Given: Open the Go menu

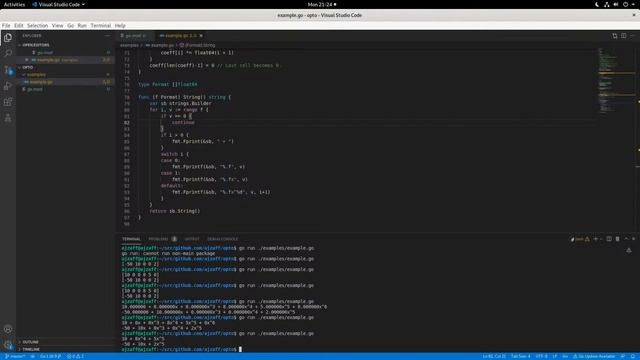Looking at the screenshot, I should [x=71, y=25].
